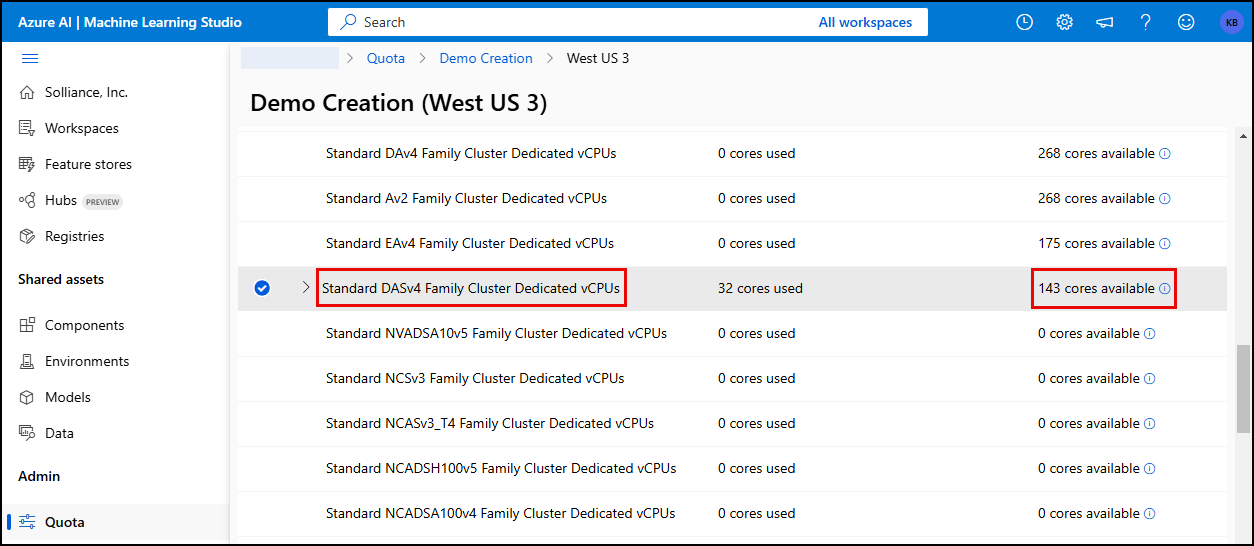Click info icon for Av2 cores available
Screen dimensions: 1254x546
1164,199
